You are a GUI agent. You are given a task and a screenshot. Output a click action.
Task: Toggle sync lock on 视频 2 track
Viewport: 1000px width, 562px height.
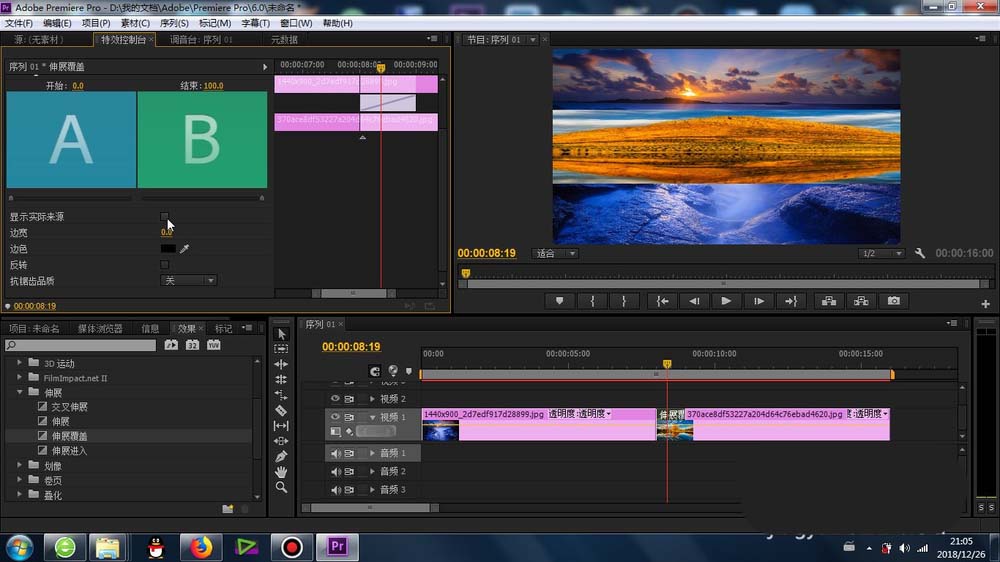coord(349,399)
